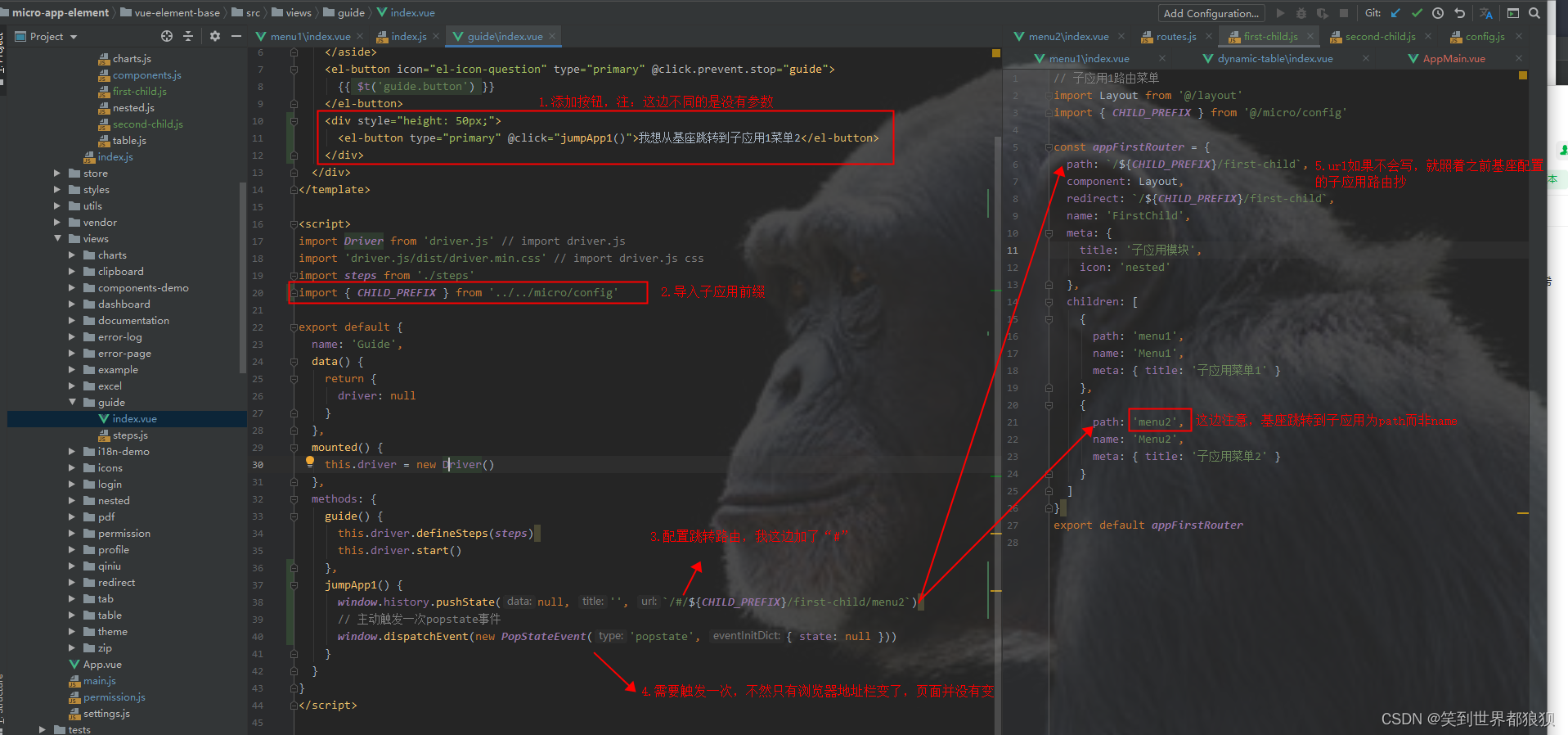Expand the permission folder

click(x=72, y=534)
